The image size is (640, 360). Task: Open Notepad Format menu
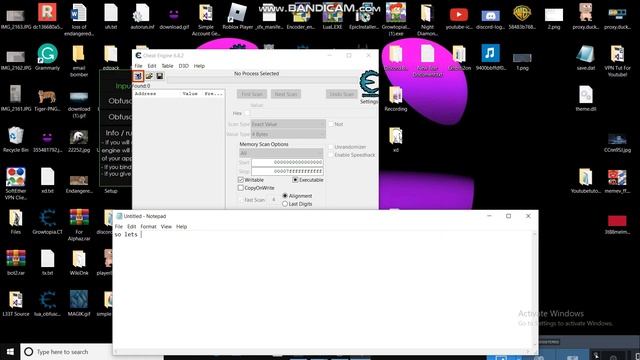click(149, 227)
